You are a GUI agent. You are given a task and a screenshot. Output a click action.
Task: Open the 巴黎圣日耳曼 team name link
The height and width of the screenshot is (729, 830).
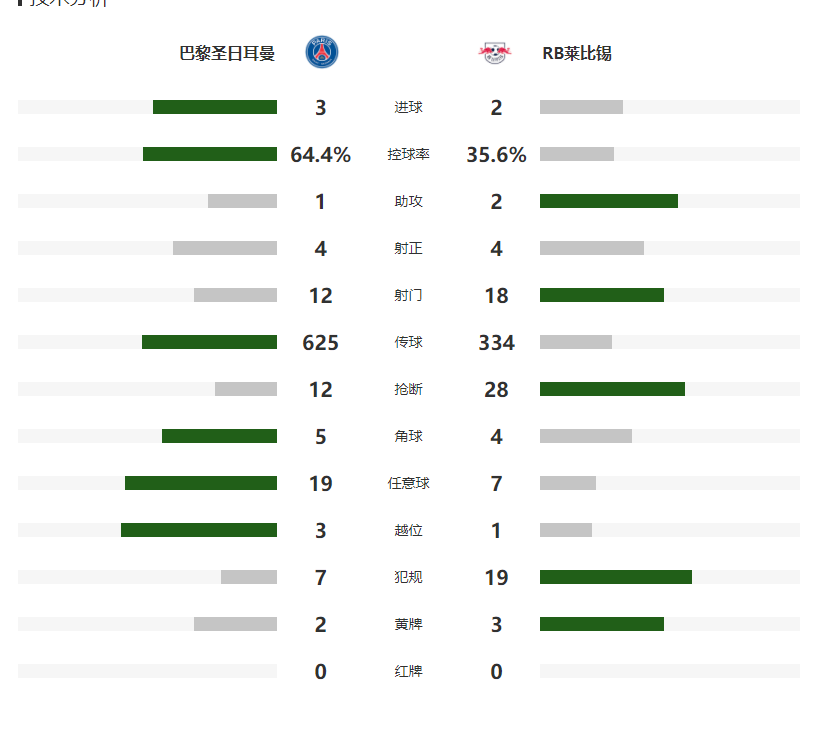227,53
